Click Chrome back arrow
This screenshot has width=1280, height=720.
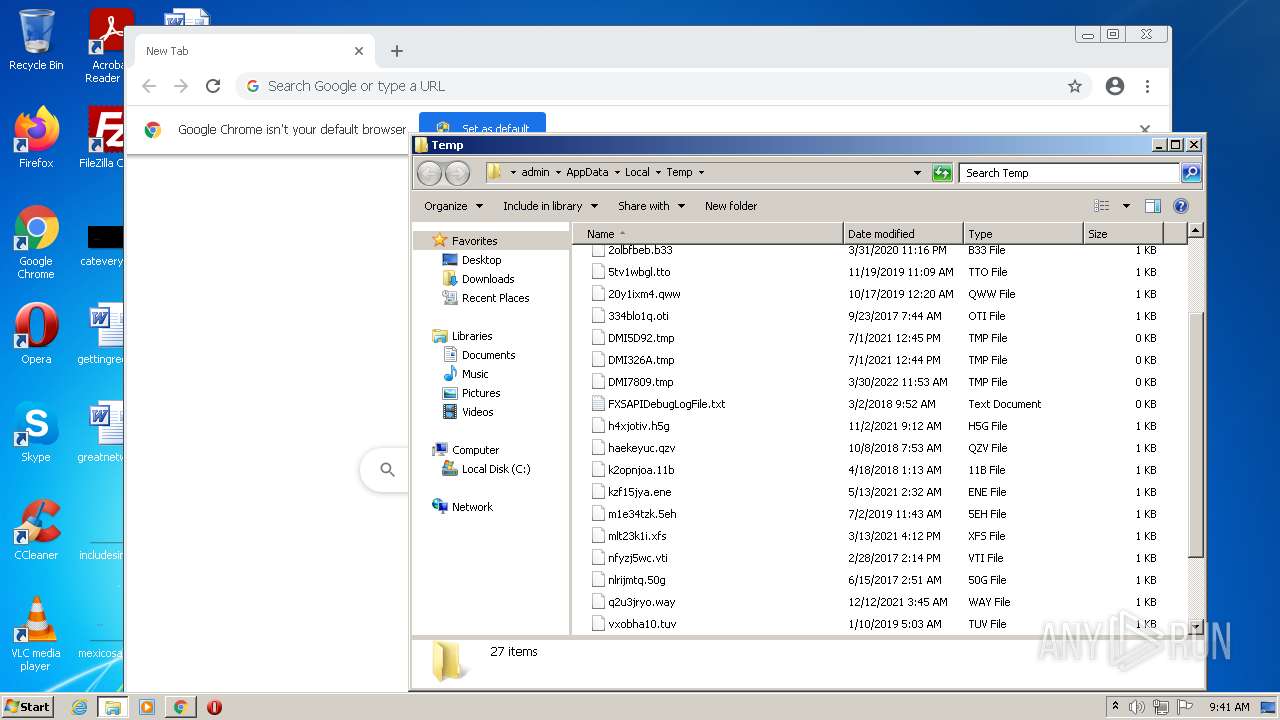149,86
